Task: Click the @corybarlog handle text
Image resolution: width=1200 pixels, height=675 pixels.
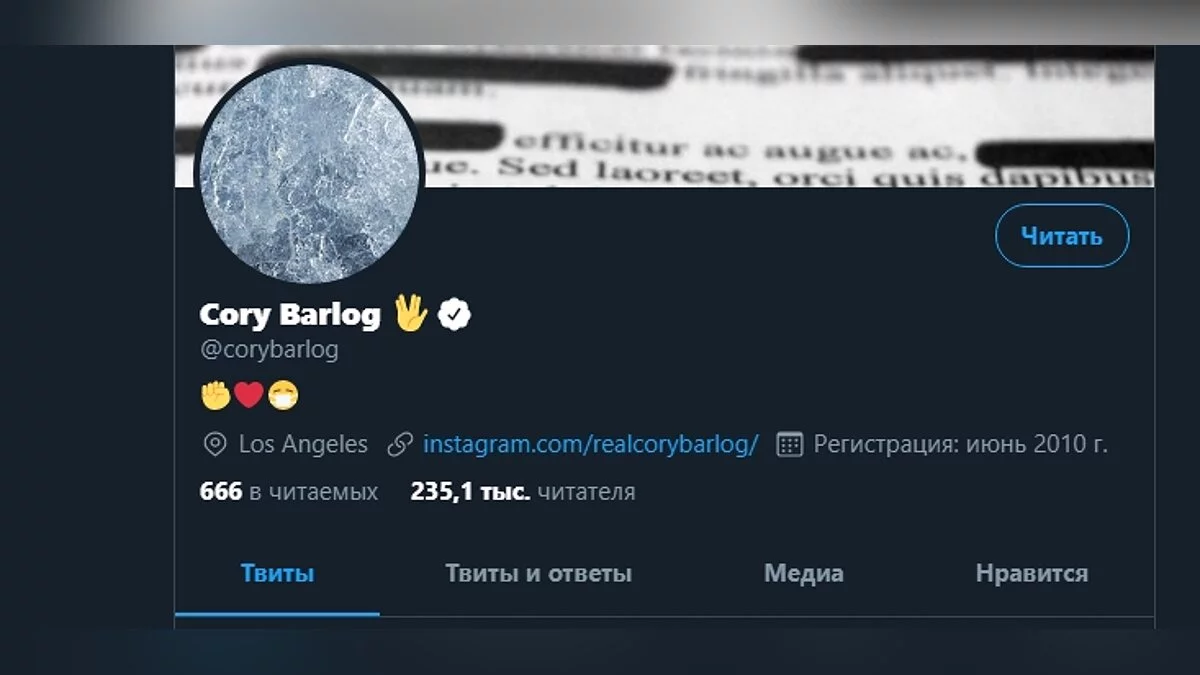Action: point(269,350)
